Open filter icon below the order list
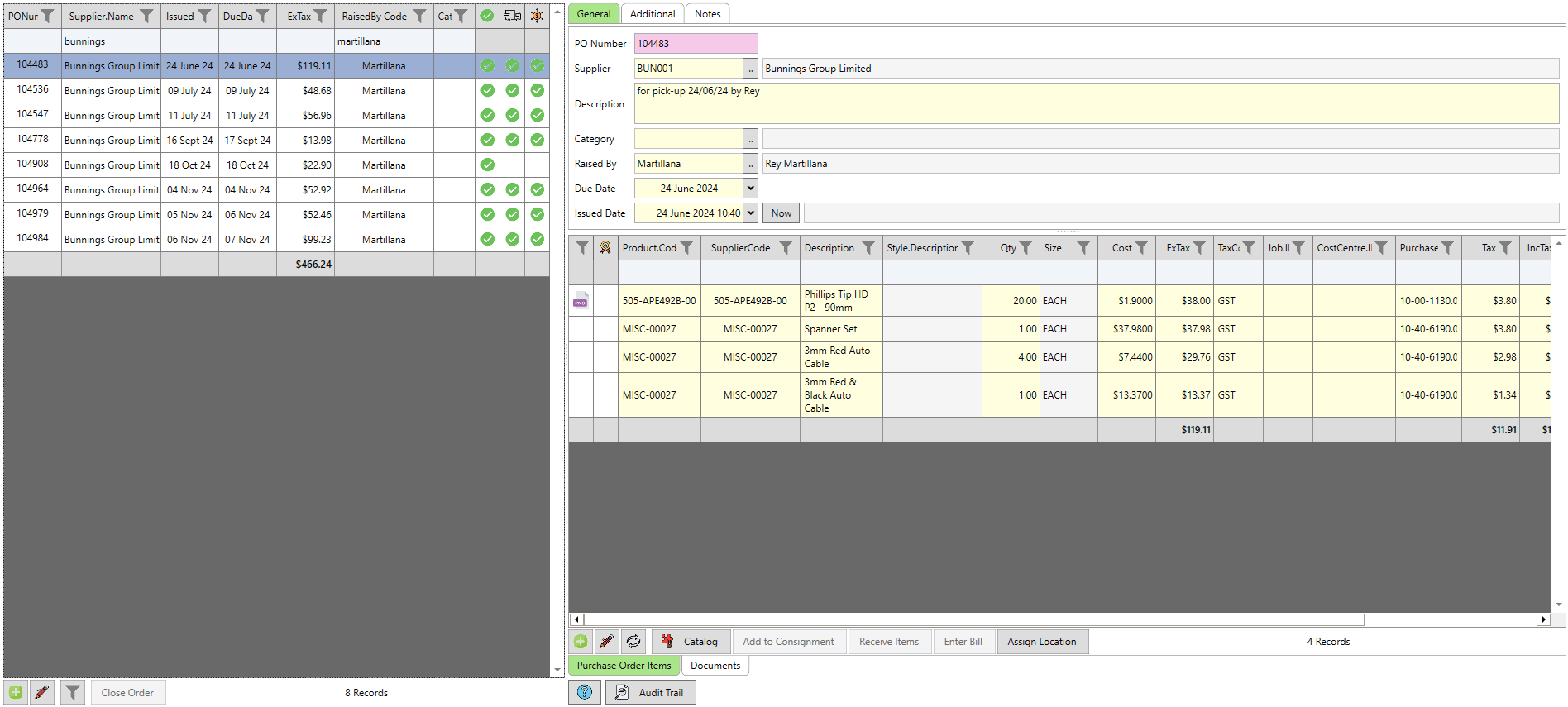 pyautogui.click(x=73, y=692)
